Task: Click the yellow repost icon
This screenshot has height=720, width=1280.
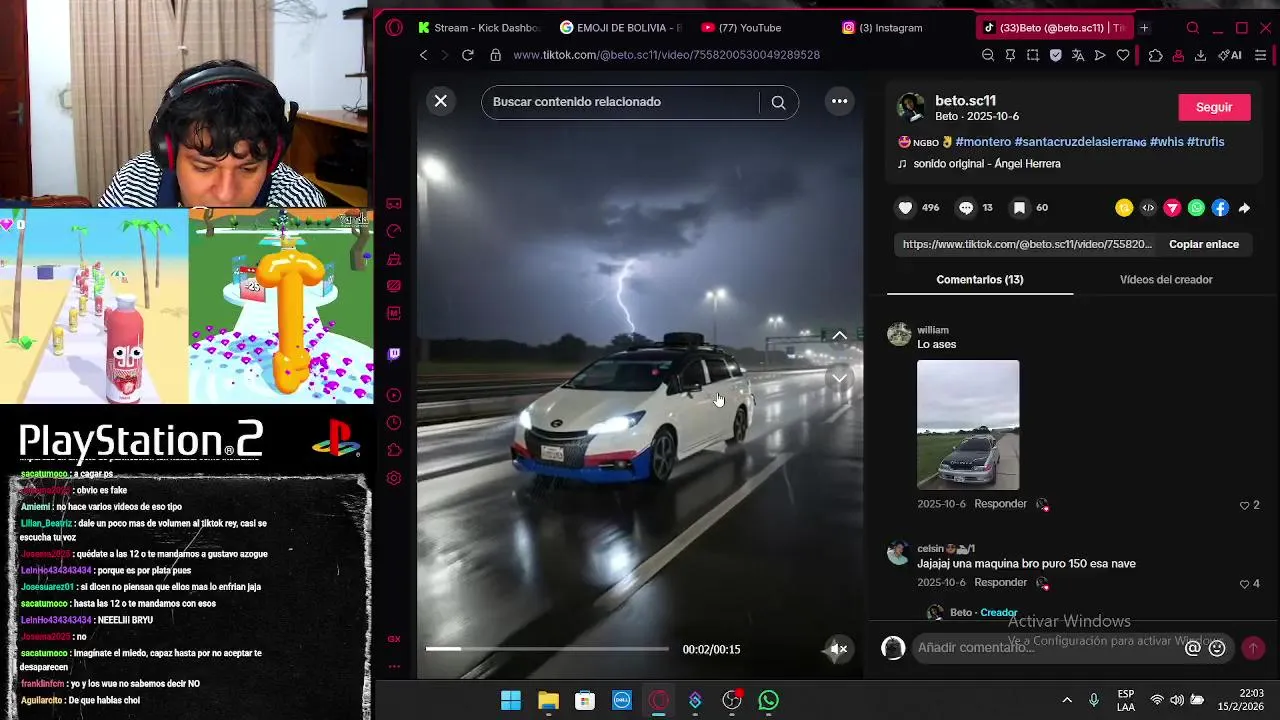Action: coord(1124,208)
